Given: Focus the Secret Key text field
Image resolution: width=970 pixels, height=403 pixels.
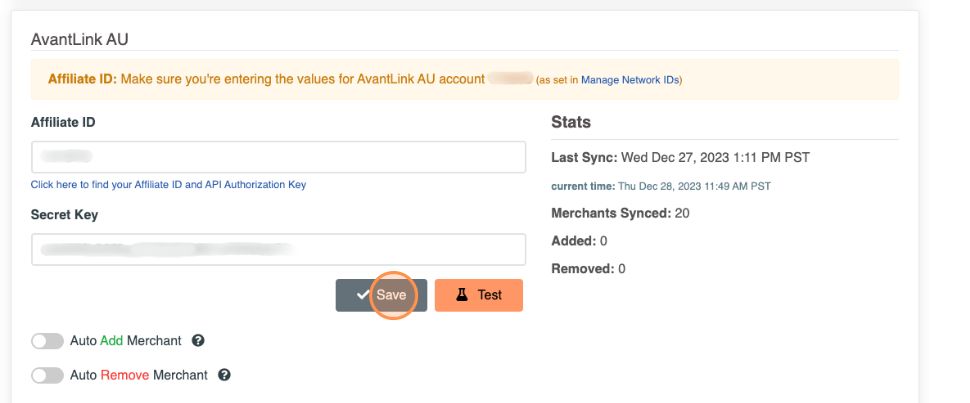Looking at the screenshot, I should click(x=278, y=249).
